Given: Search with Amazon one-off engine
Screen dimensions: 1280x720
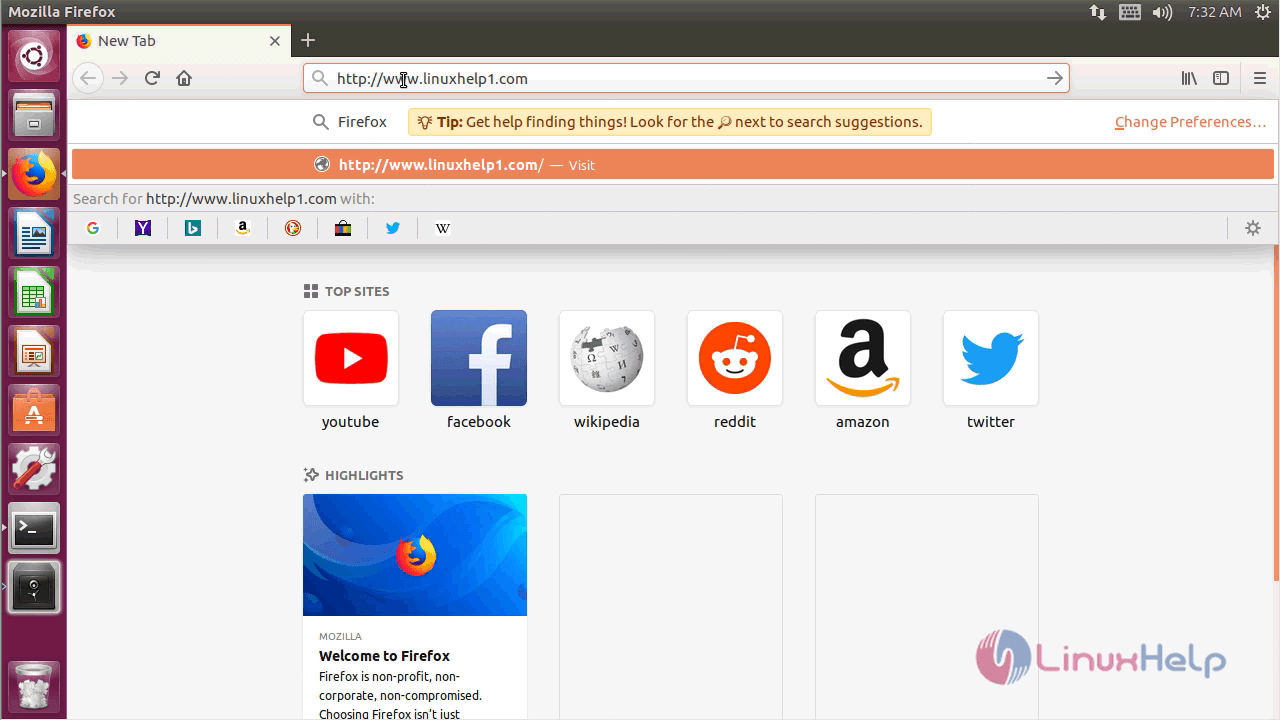Looking at the screenshot, I should coord(243,228).
